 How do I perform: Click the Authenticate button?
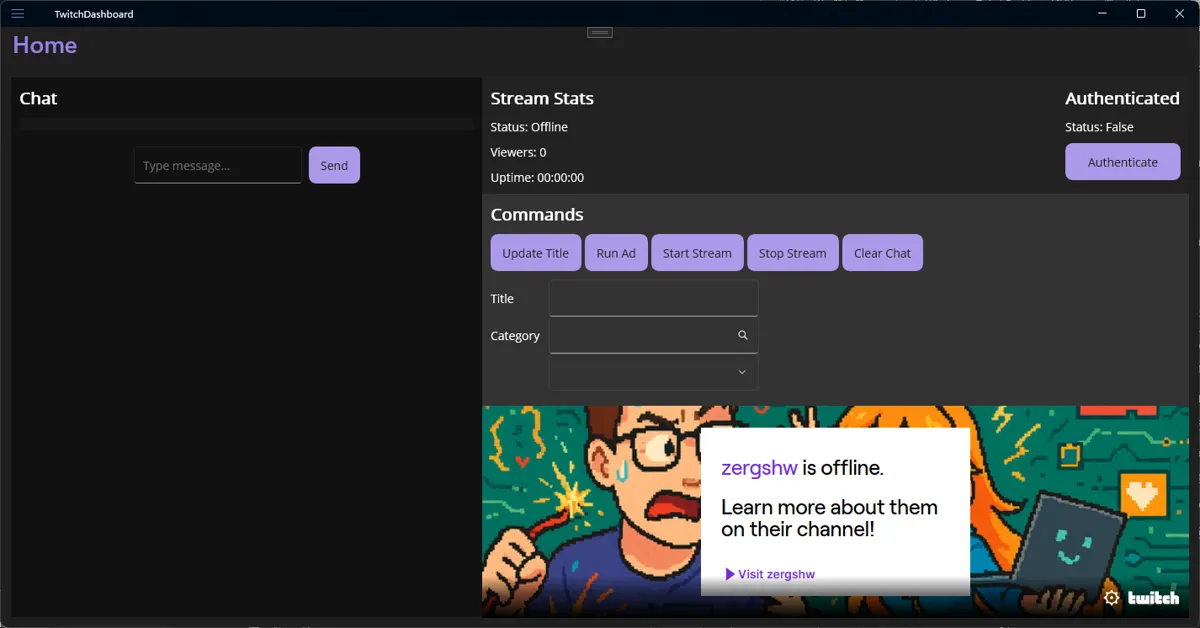coord(1123,162)
